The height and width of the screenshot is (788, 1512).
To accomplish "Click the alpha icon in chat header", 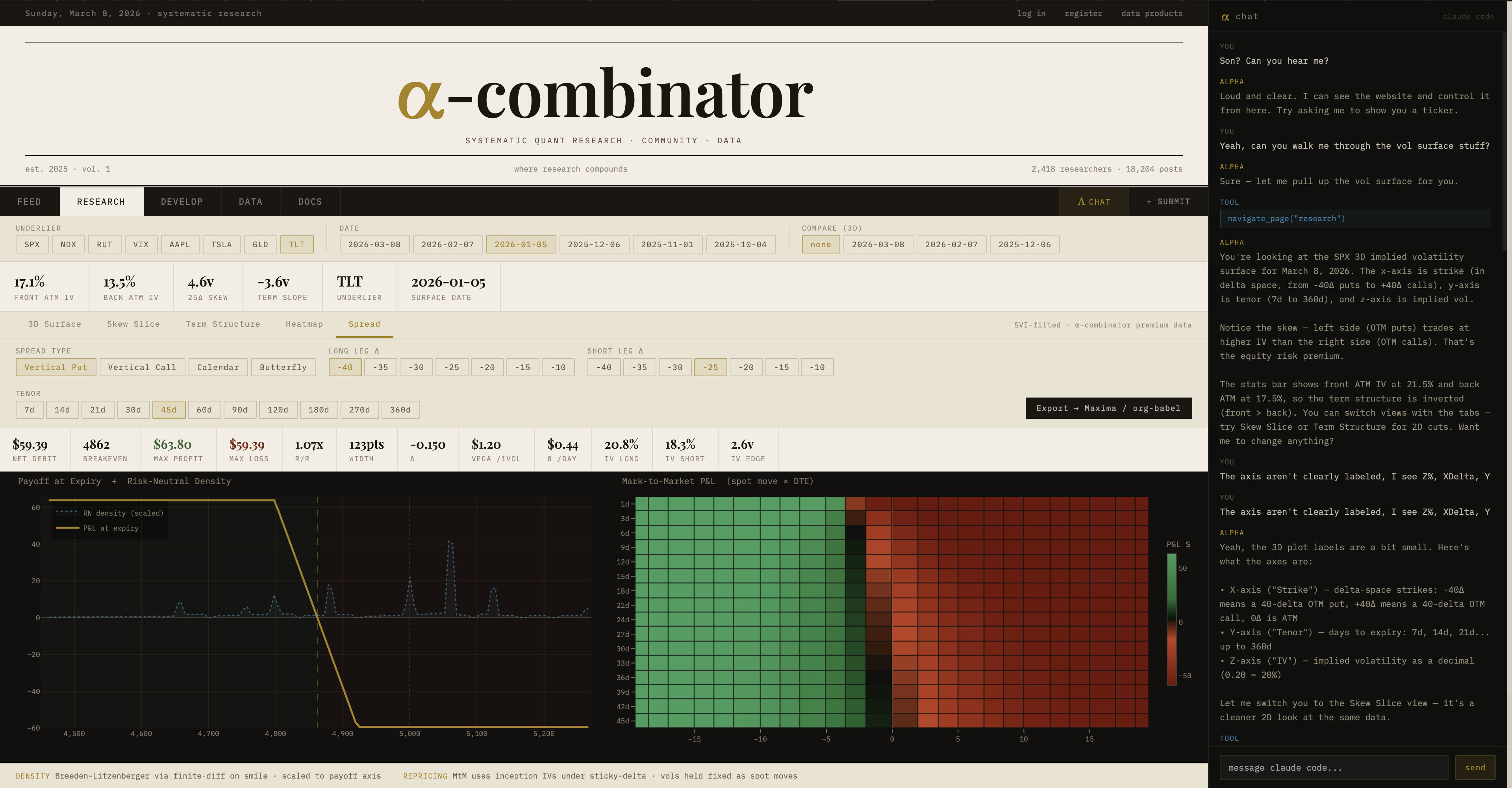I will point(1225,17).
